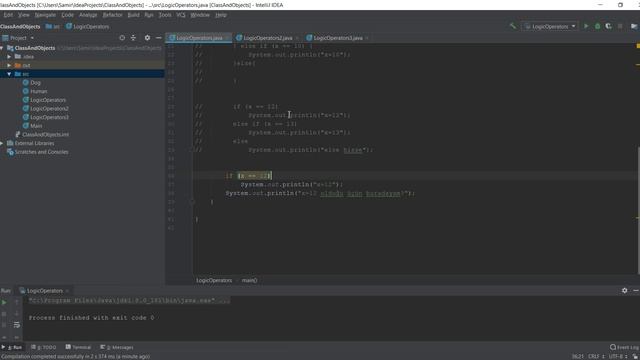Click ClassAndObjects.iml file icon

click(18, 134)
